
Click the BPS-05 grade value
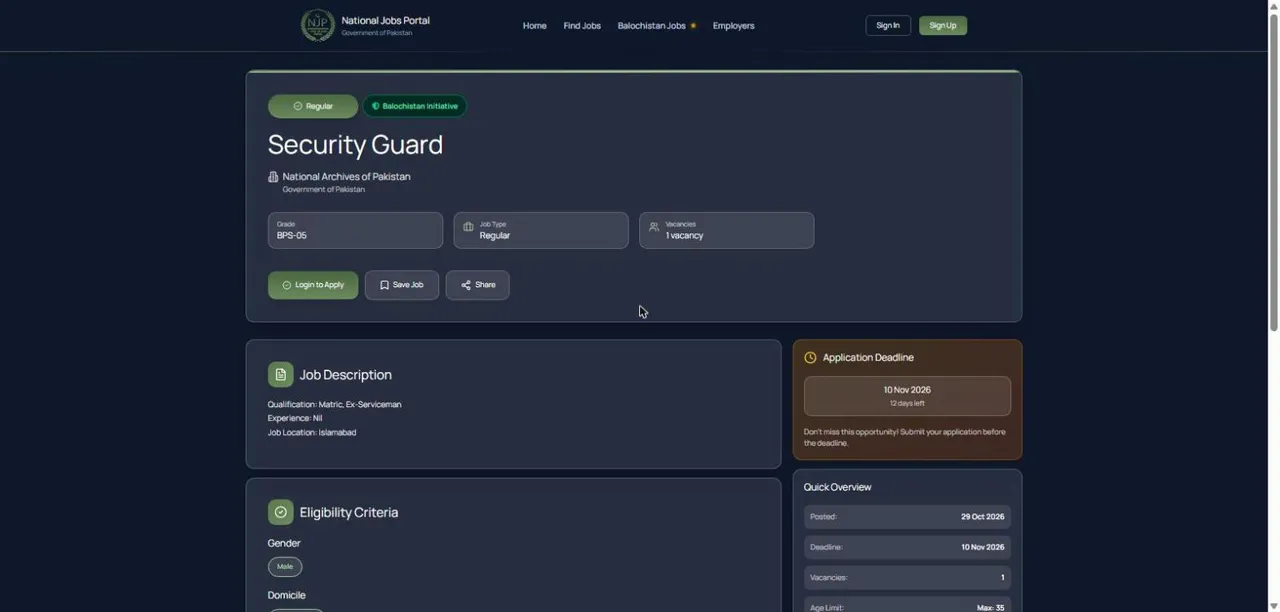point(292,236)
